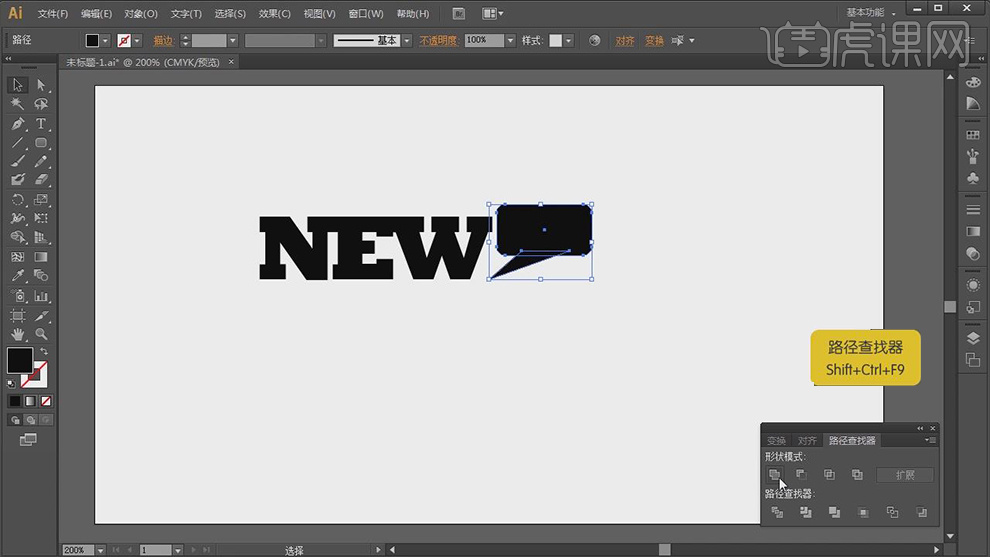Viewport: 990px width, 557px height.
Task: Click the black Fill color swatch
Action: (19, 360)
